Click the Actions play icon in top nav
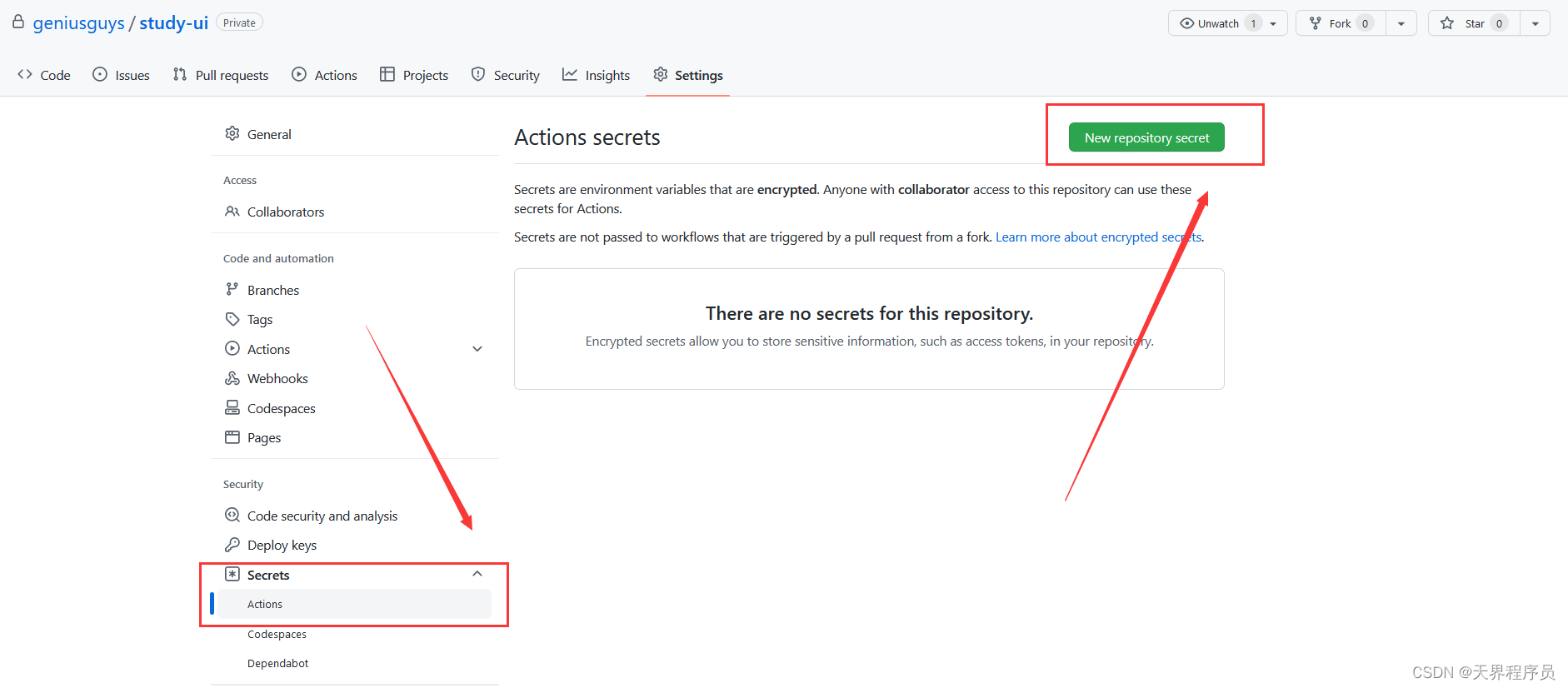The width and height of the screenshot is (1568, 688). click(299, 74)
